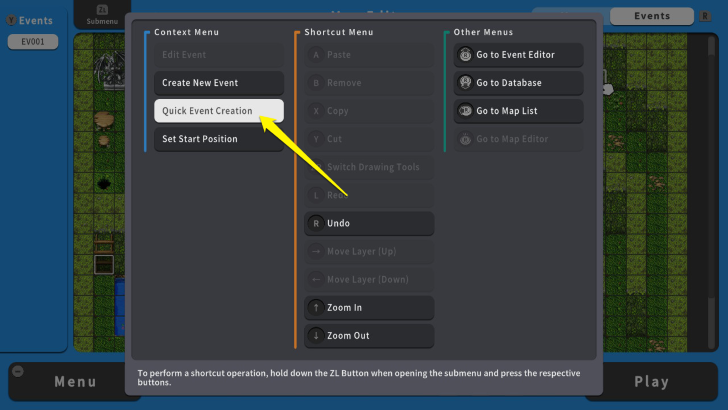
Task: Click the disabled Edit Event entry
Action: click(219, 54)
